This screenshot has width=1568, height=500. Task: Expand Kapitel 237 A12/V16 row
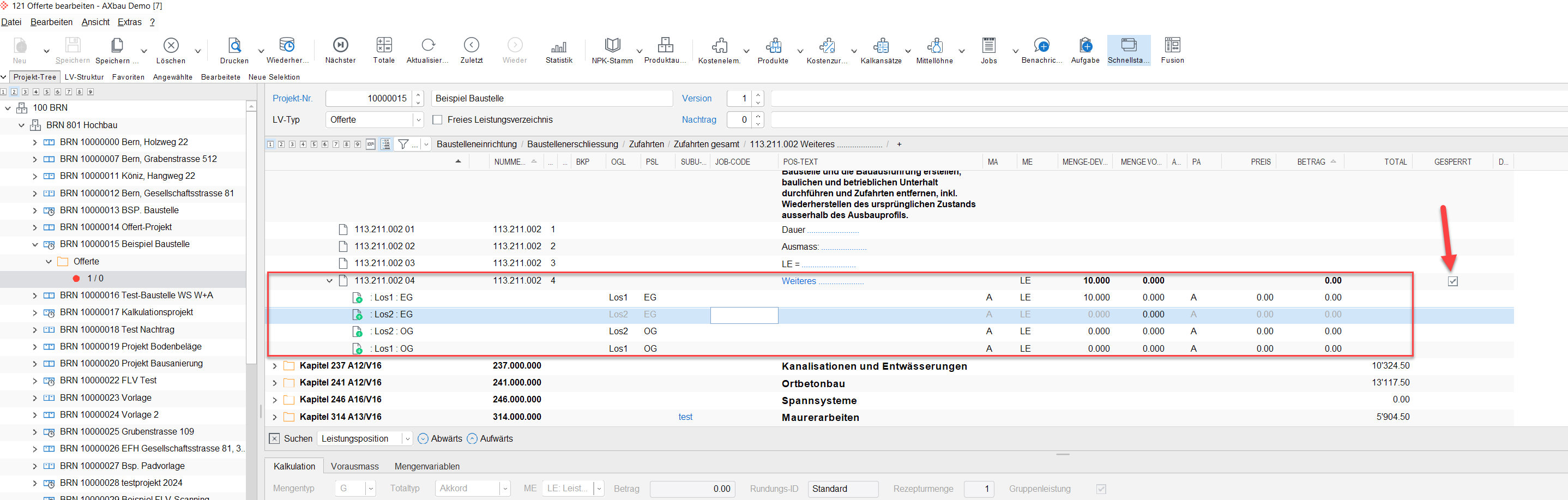click(x=275, y=366)
